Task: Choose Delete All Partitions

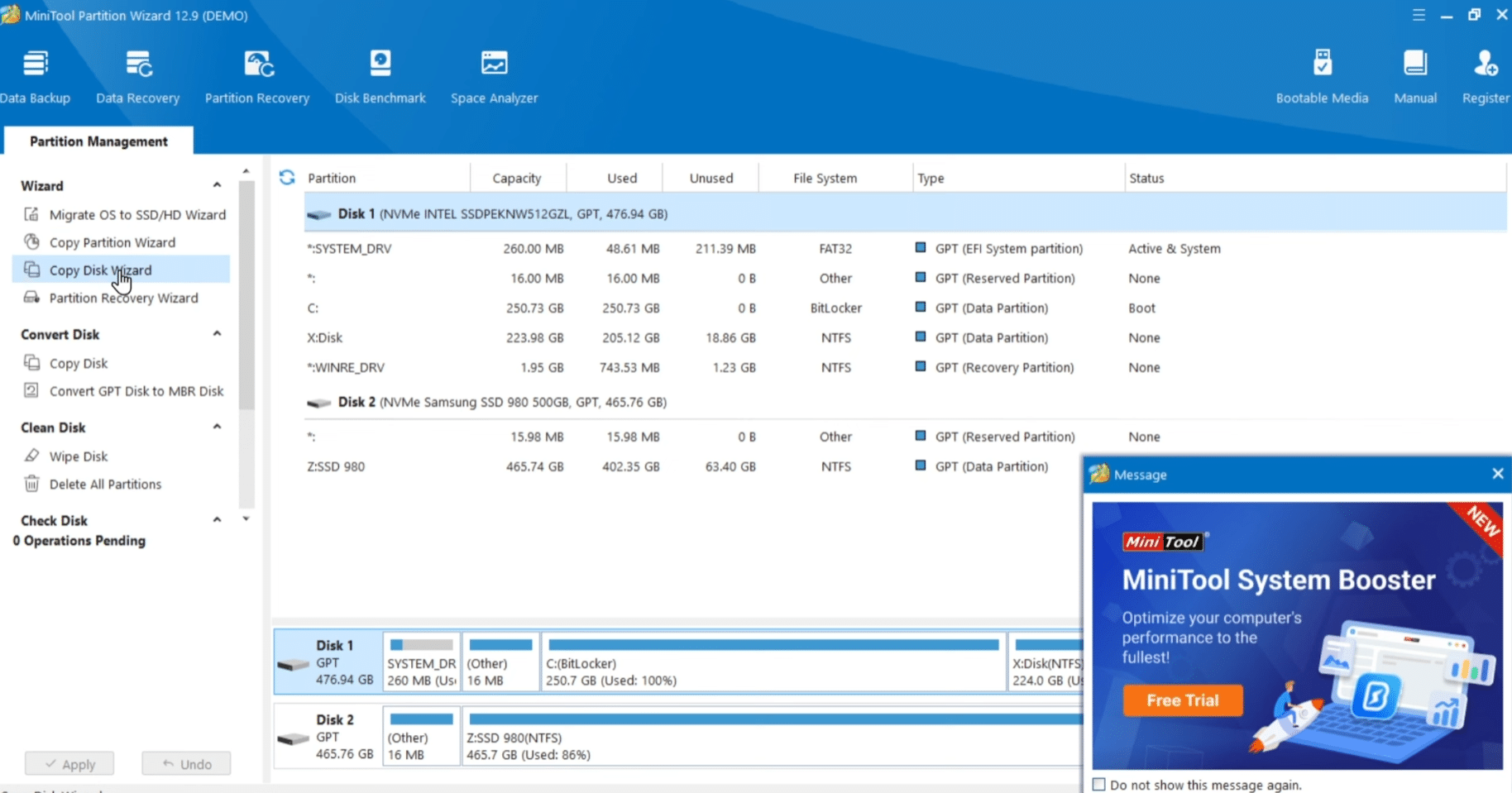Action: pos(106,484)
